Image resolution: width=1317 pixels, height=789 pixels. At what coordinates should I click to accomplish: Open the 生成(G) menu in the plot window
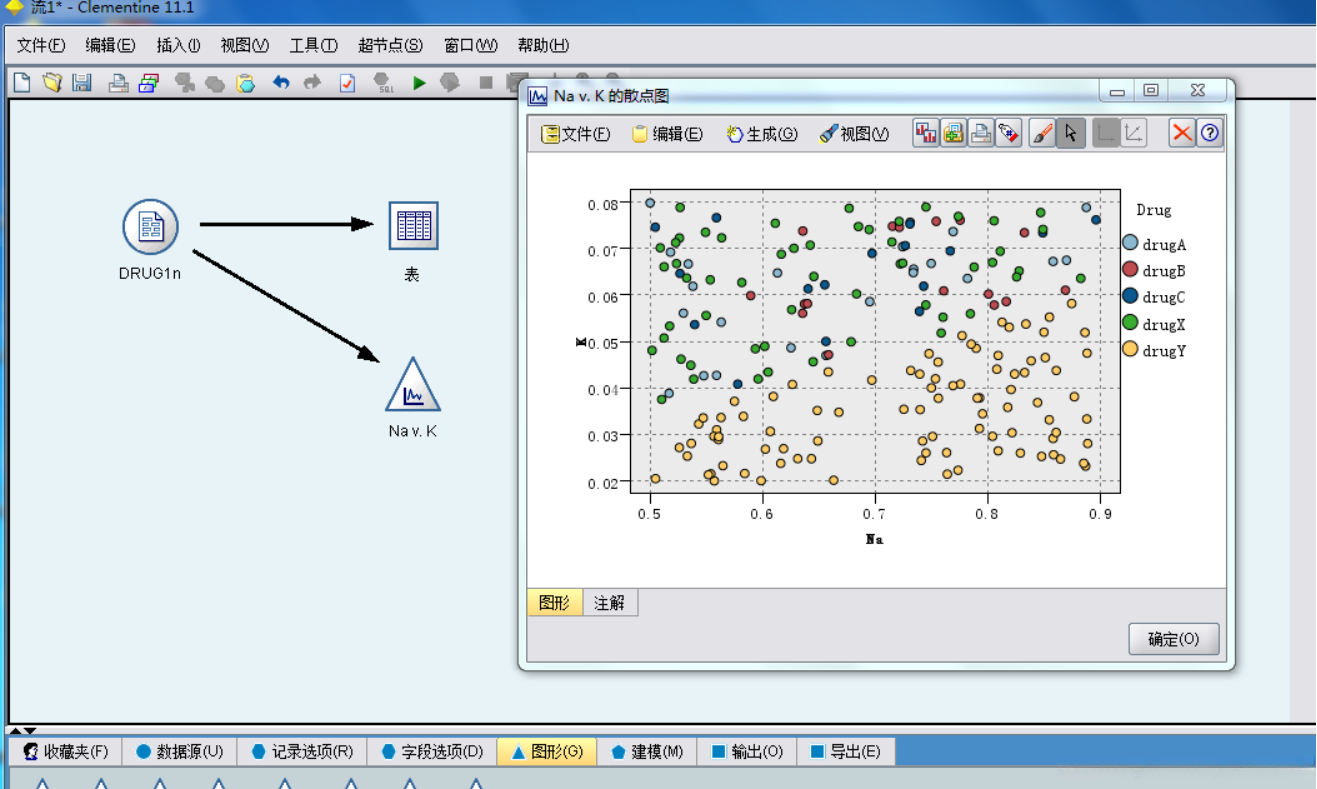click(x=762, y=134)
